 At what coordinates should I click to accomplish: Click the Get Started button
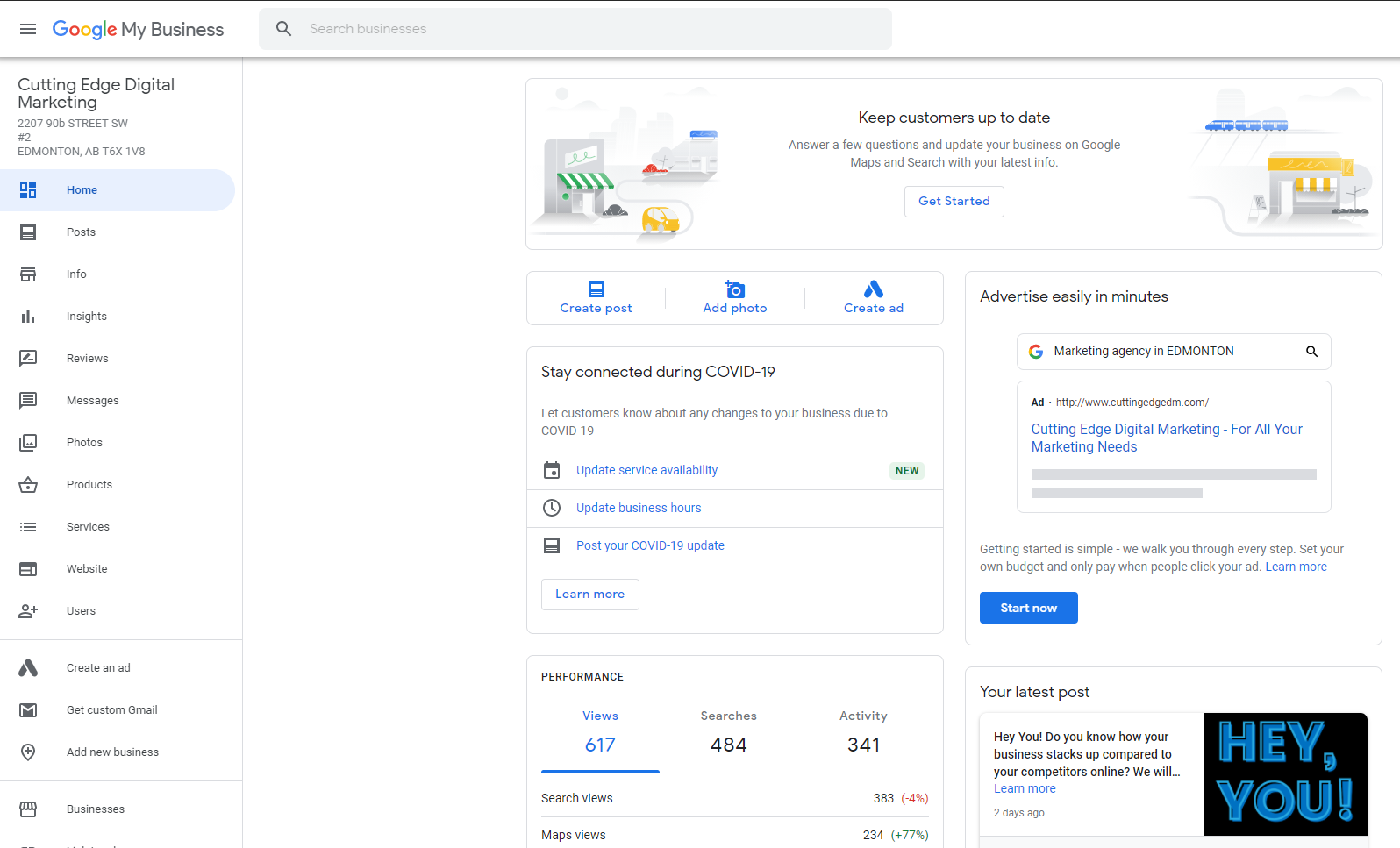[954, 202]
